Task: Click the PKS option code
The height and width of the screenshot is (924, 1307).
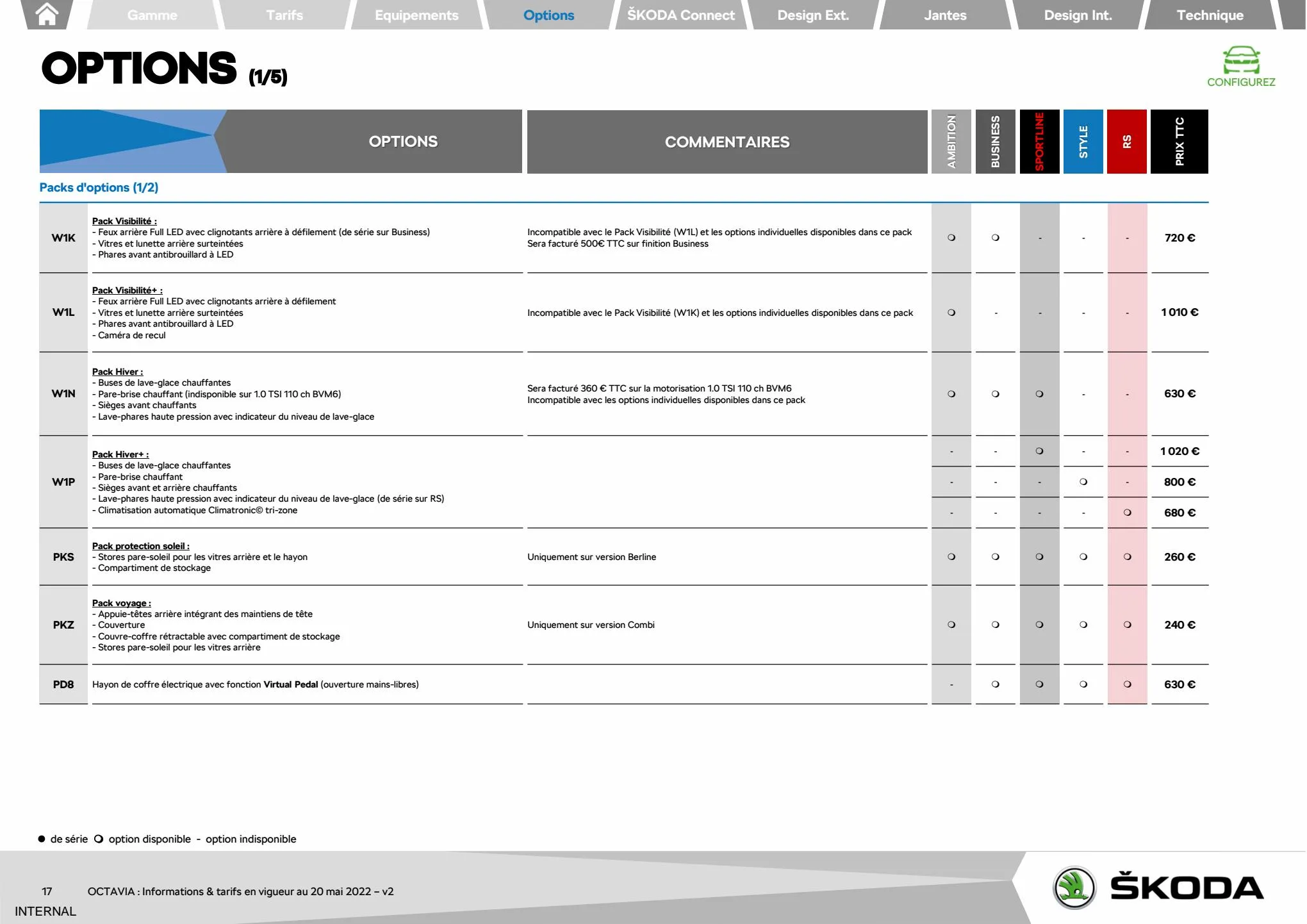Action: tap(63, 557)
